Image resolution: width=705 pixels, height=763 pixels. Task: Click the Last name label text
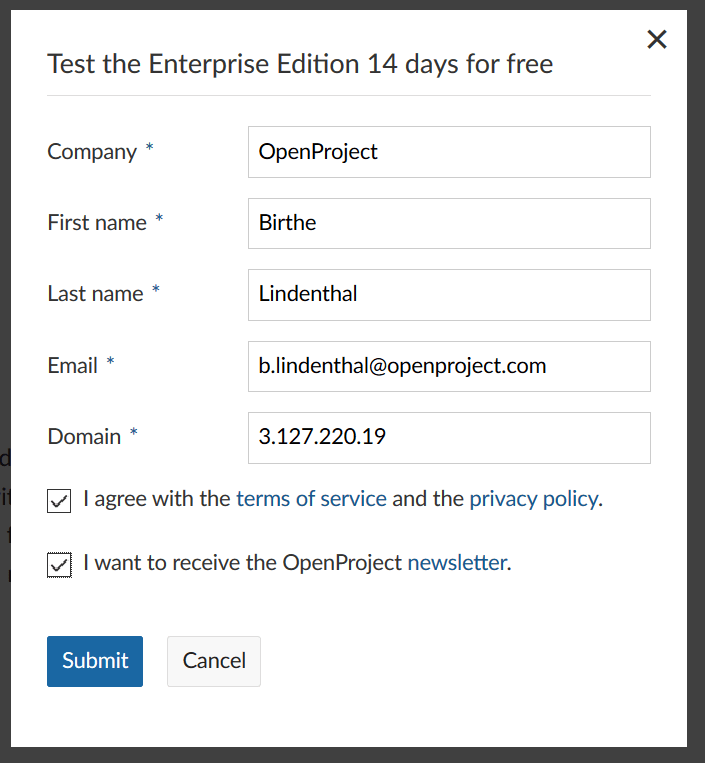tap(95, 294)
